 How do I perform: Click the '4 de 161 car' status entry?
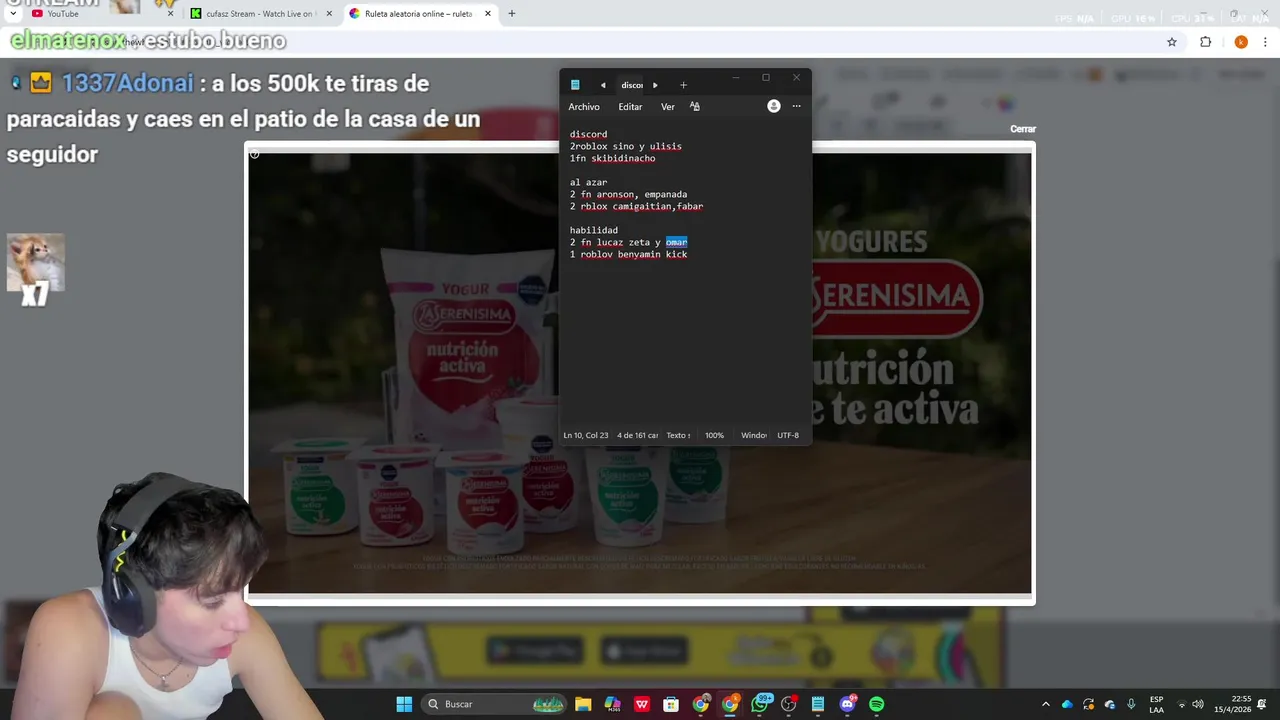(638, 435)
